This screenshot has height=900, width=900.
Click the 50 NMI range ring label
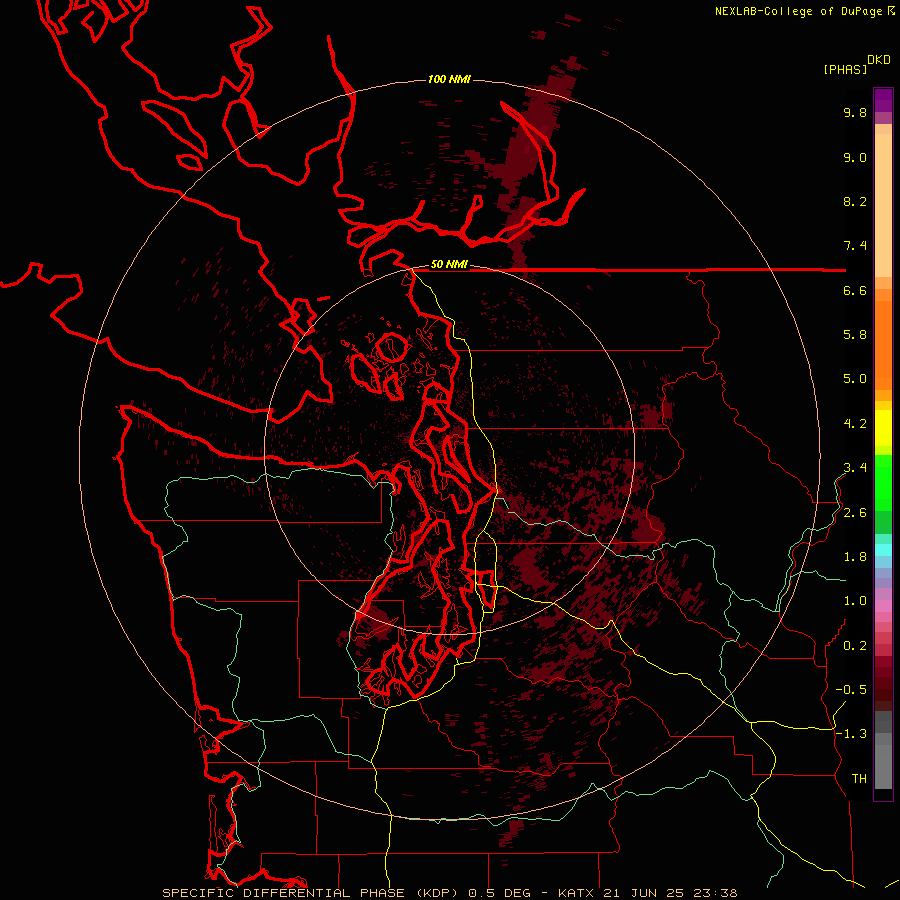[449, 264]
